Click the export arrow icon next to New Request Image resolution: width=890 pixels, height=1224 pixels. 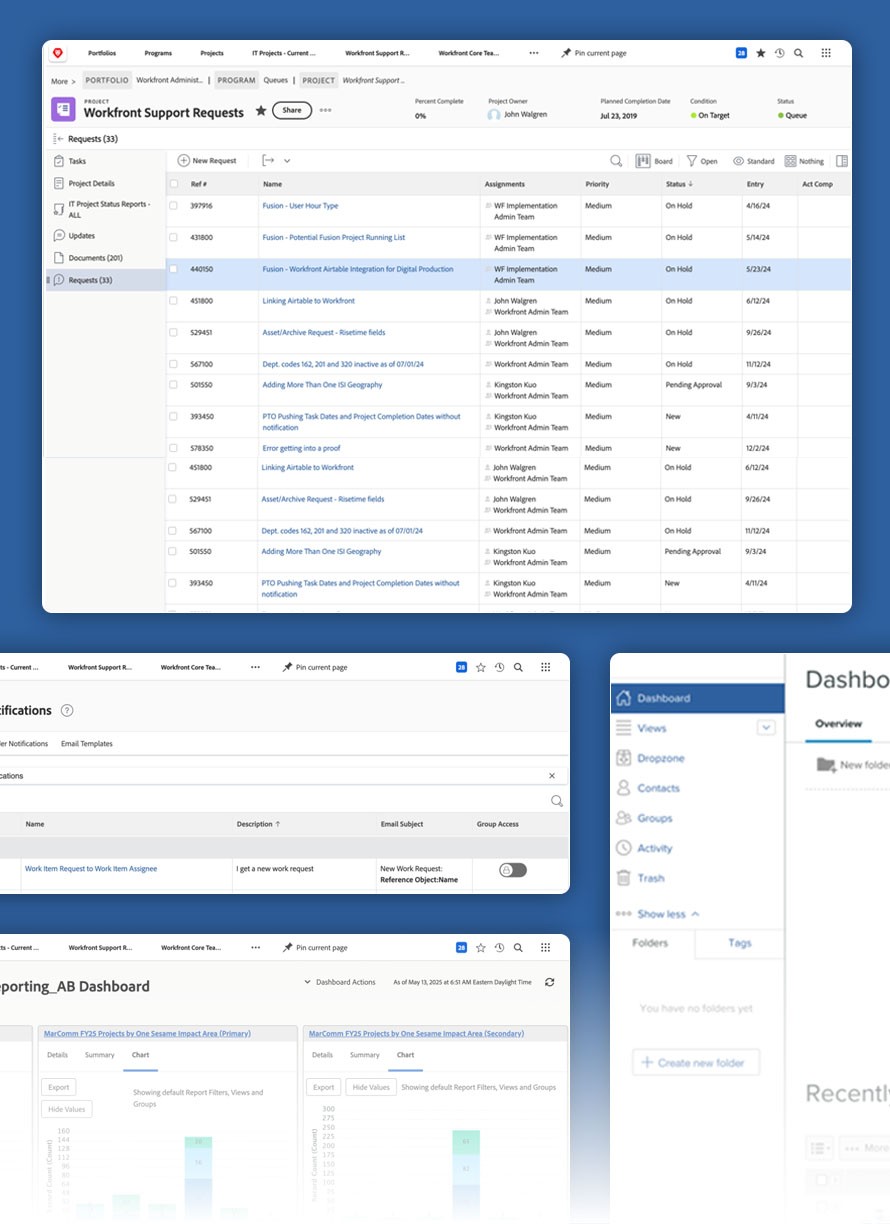[267, 160]
